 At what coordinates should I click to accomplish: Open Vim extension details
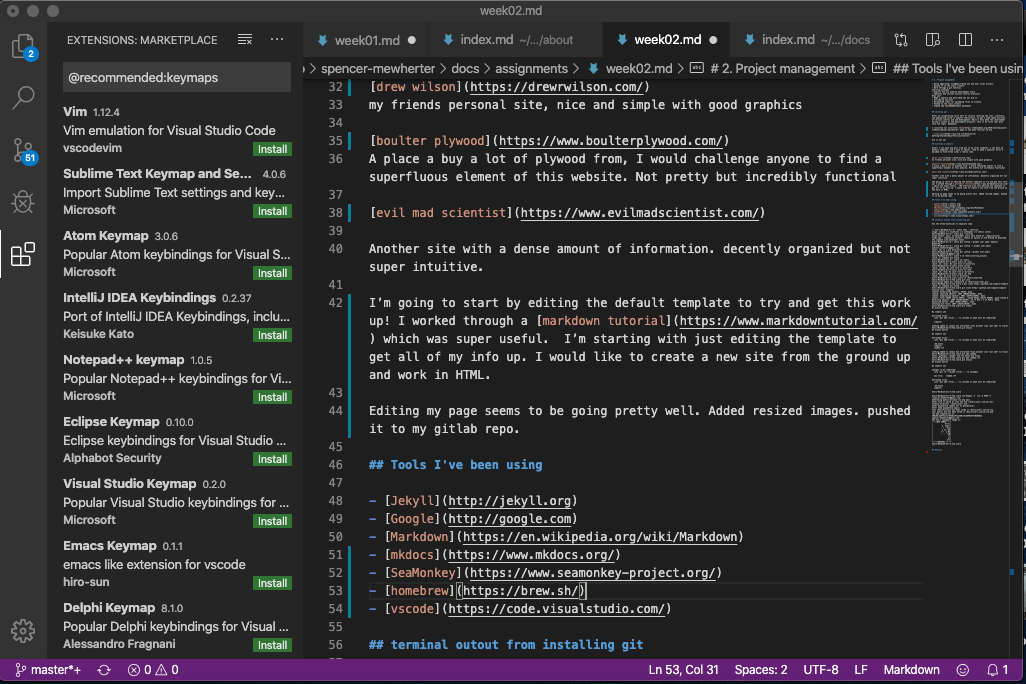click(177, 130)
